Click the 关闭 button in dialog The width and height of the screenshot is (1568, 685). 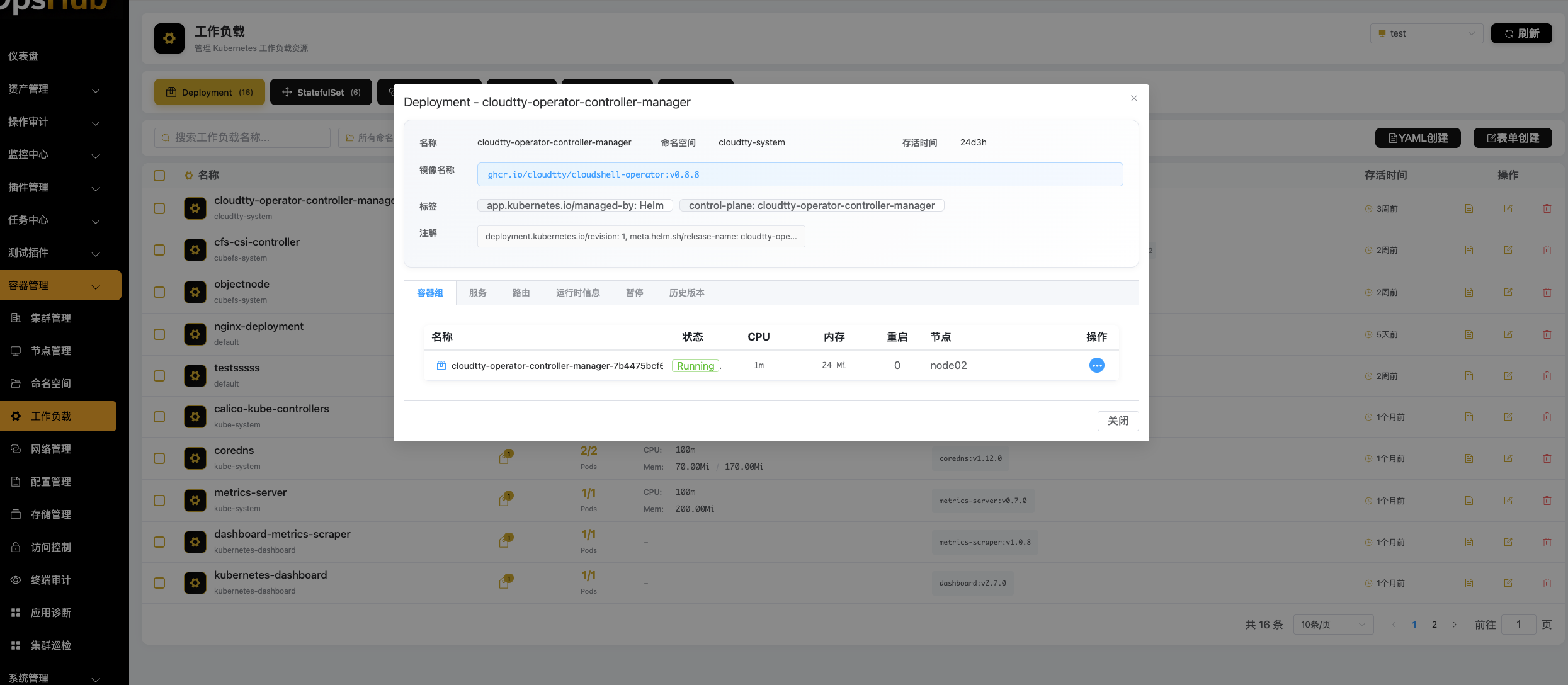(1117, 421)
